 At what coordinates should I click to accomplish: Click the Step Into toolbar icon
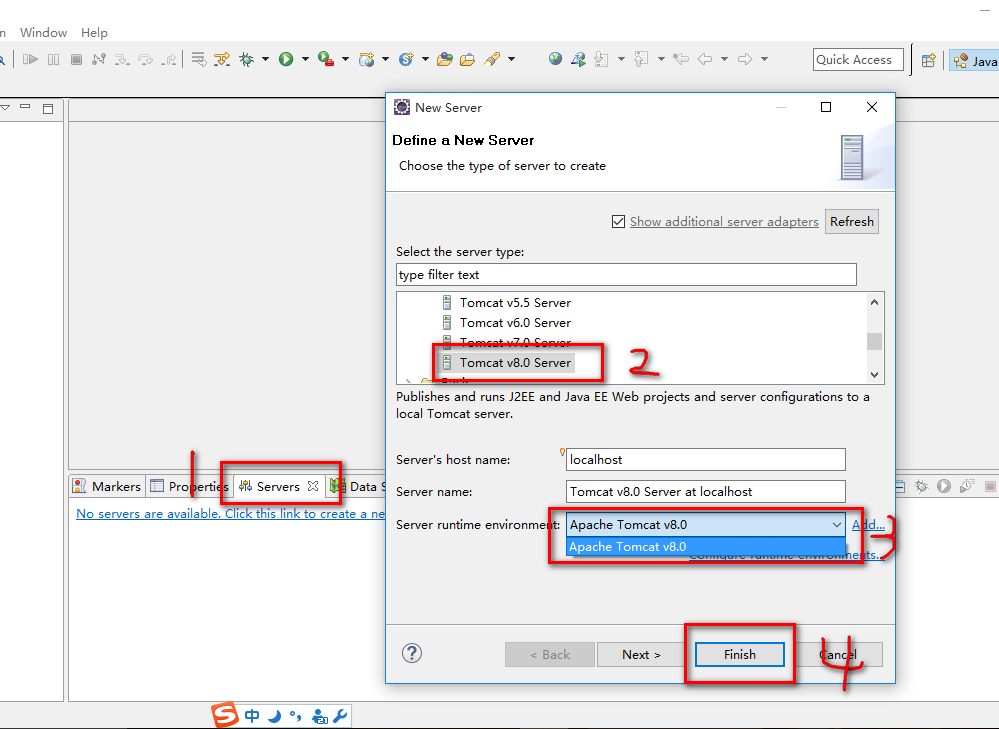tap(122, 59)
